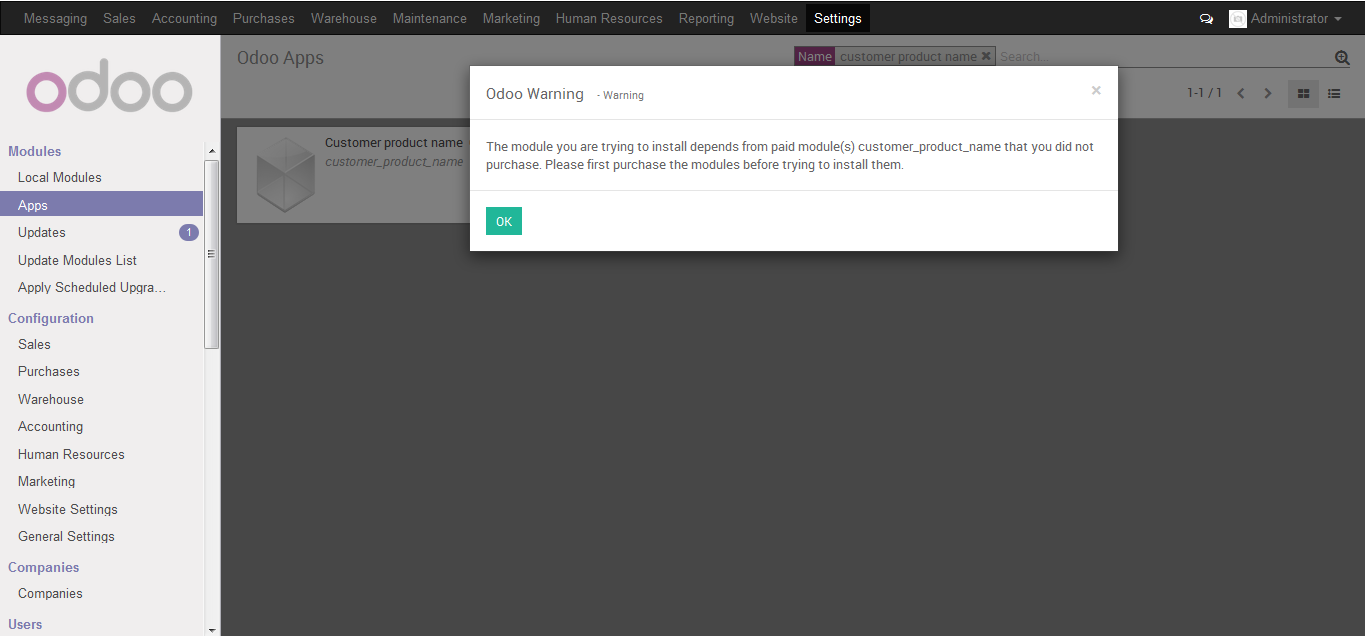Open the Purchases top menu
This screenshot has height=636, width=1365.
tap(264, 18)
